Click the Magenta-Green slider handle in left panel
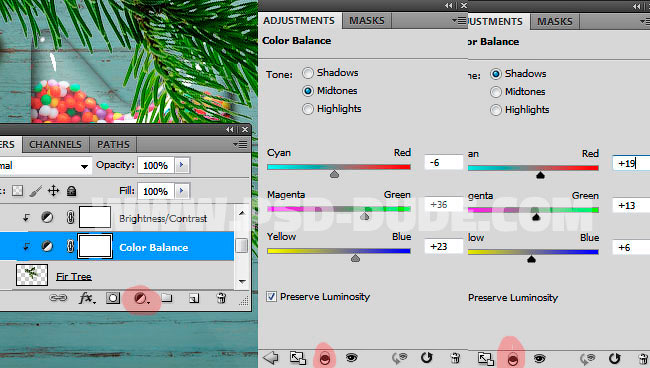The height and width of the screenshot is (368, 650). tap(365, 216)
